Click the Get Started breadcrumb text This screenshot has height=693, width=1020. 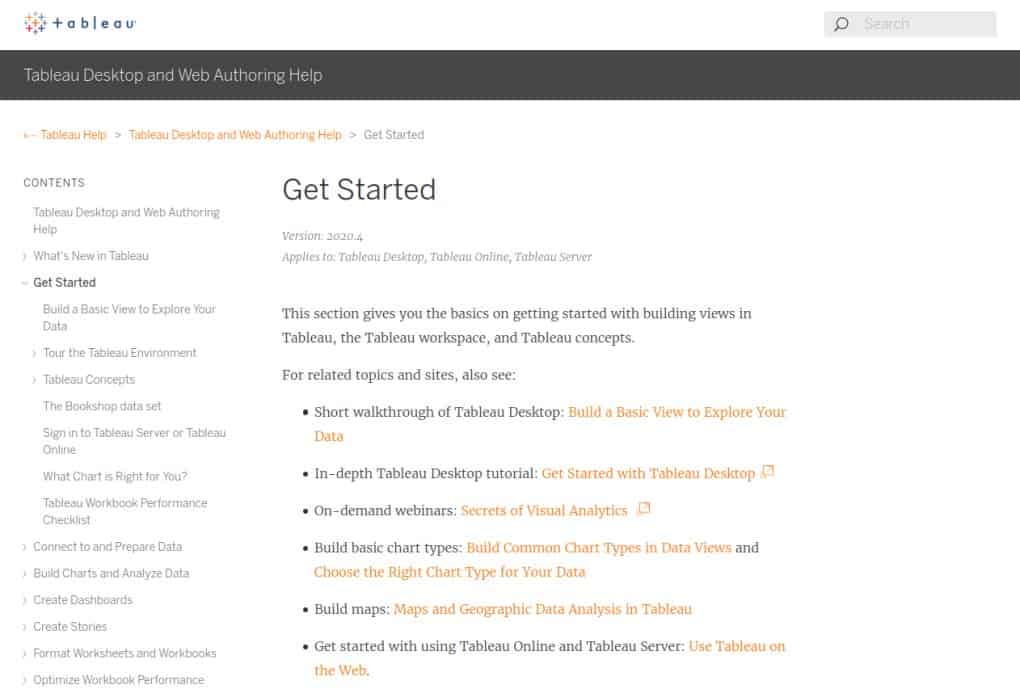pyautogui.click(x=394, y=135)
